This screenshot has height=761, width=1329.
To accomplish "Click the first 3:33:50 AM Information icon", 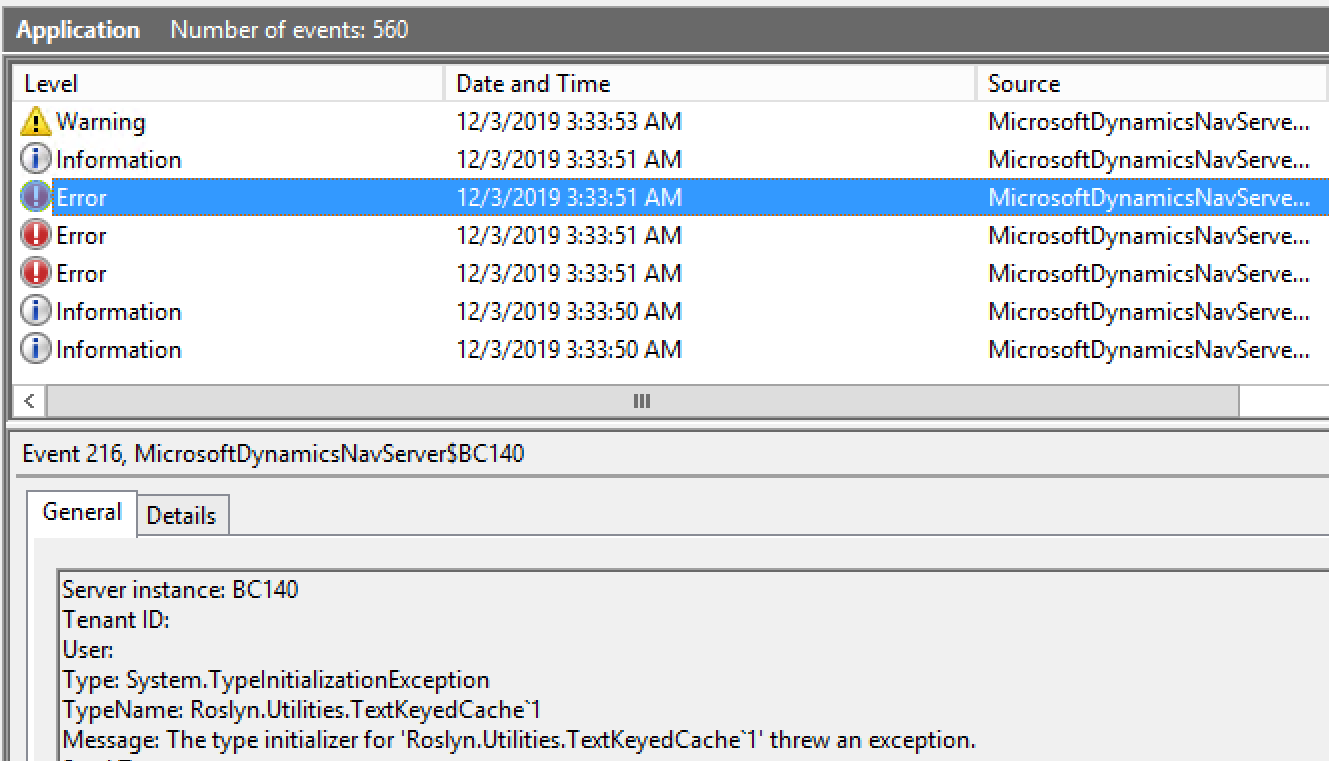I will tap(36, 312).
